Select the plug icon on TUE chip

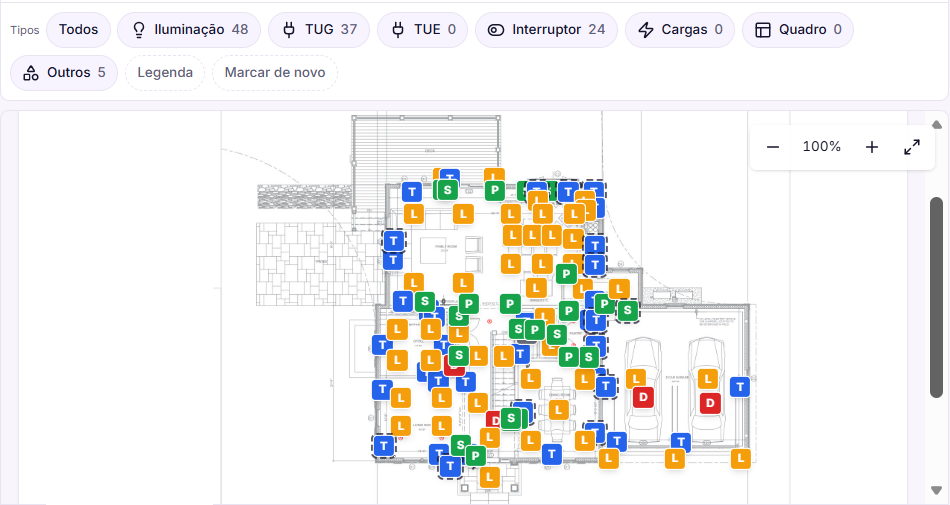click(x=398, y=30)
